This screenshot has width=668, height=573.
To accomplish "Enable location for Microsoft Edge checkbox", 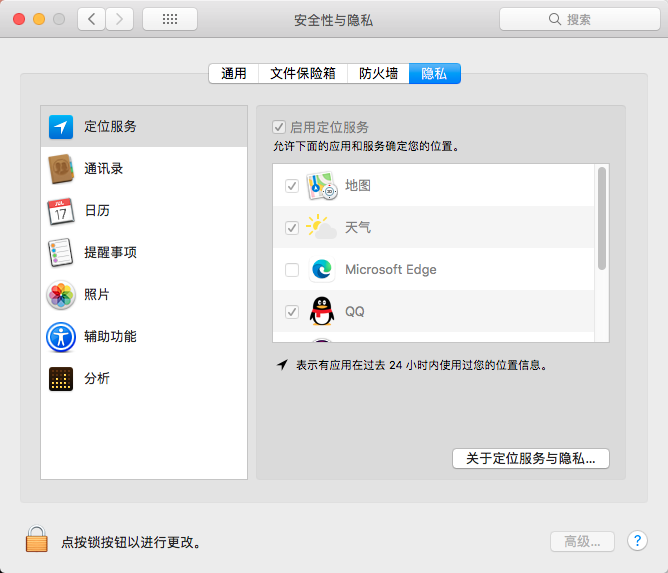I will (292, 270).
